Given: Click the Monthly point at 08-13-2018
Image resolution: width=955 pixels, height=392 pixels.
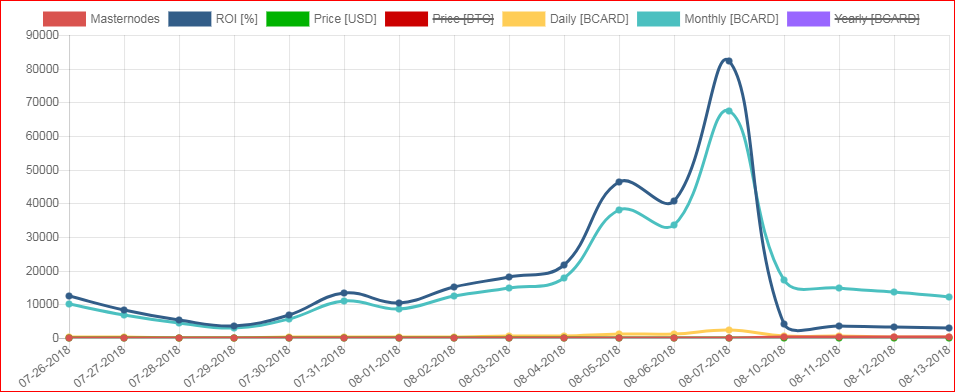Looking at the screenshot, I should point(948,297).
